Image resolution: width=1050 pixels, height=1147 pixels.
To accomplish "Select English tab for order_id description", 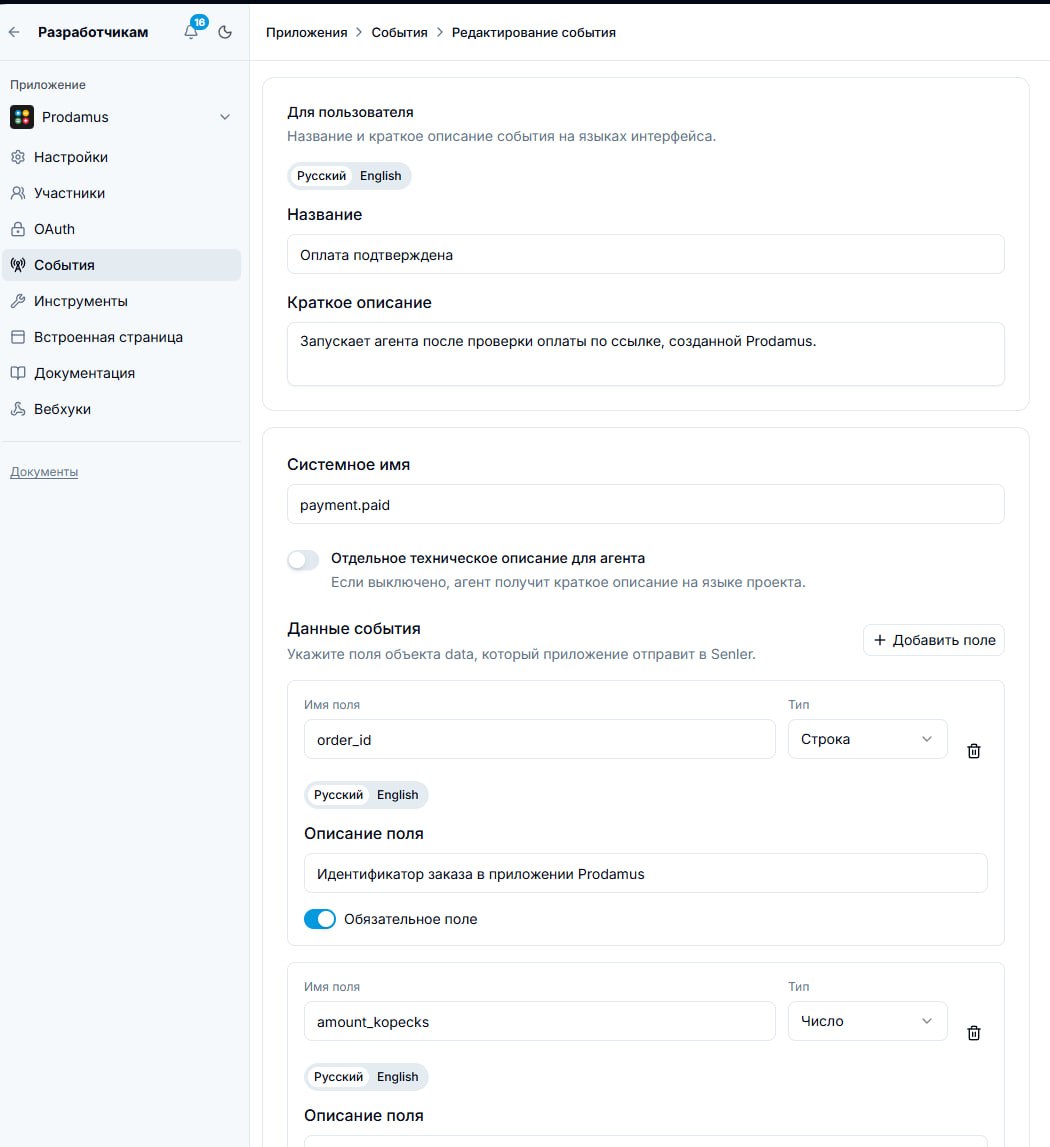I will pyautogui.click(x=397, y=794).
